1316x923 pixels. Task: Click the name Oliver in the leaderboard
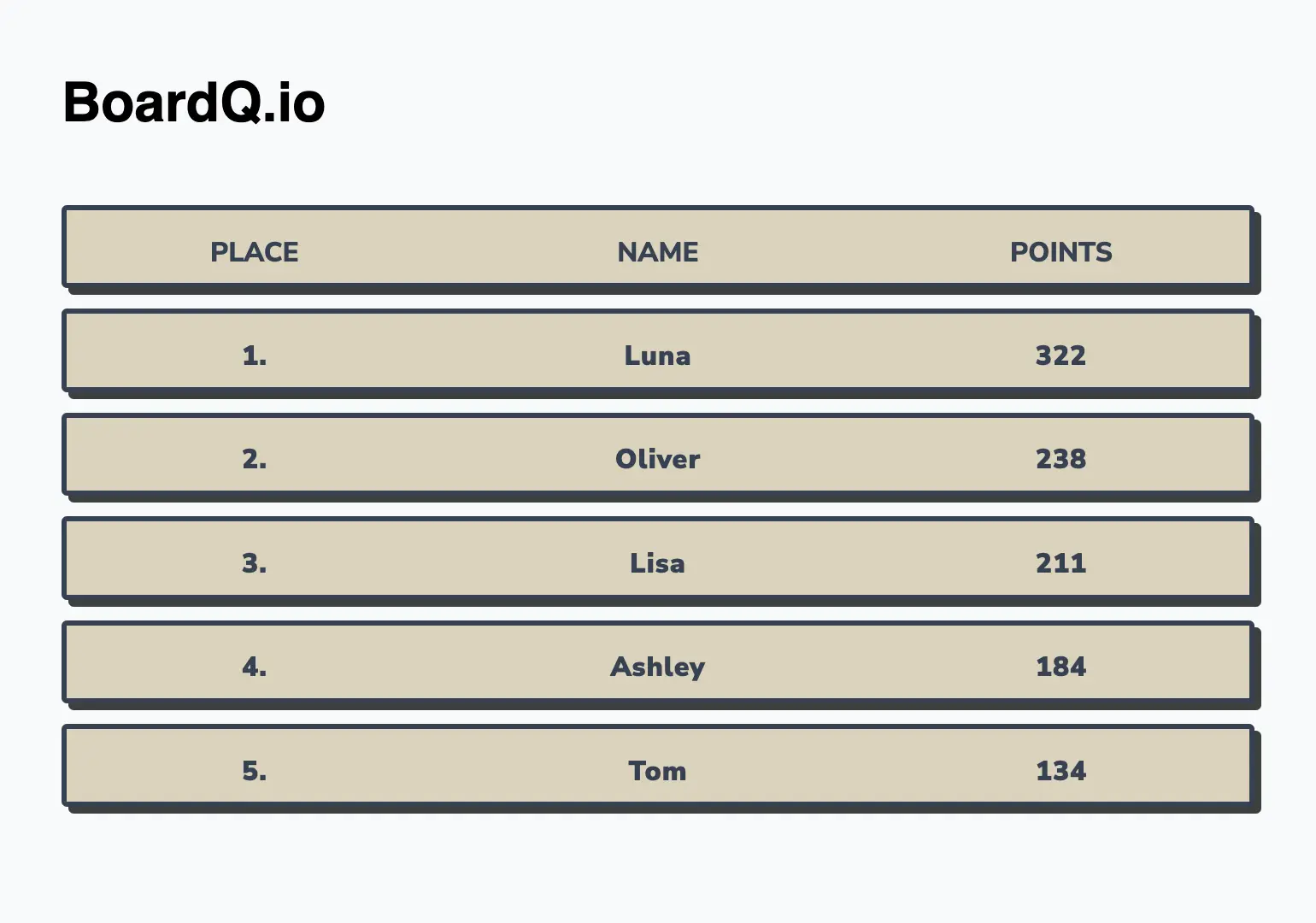pos(658,459)
